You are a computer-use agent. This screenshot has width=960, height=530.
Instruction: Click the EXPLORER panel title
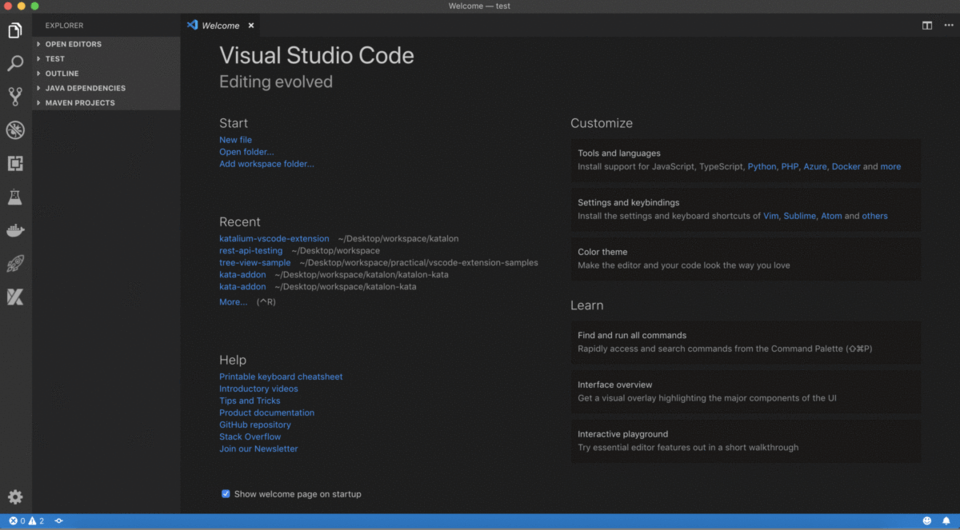click(x=64, y=26)
